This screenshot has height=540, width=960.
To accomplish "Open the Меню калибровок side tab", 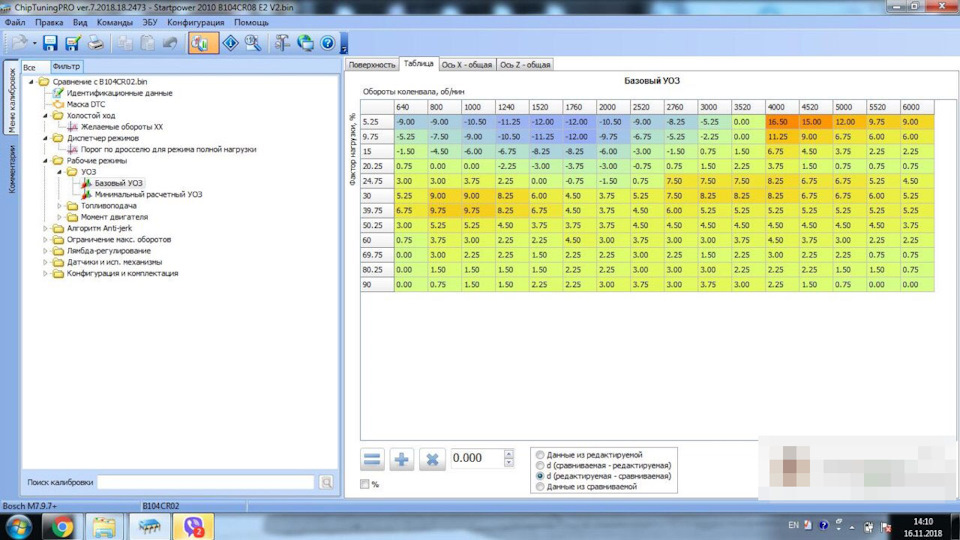I will coord(11,100).
